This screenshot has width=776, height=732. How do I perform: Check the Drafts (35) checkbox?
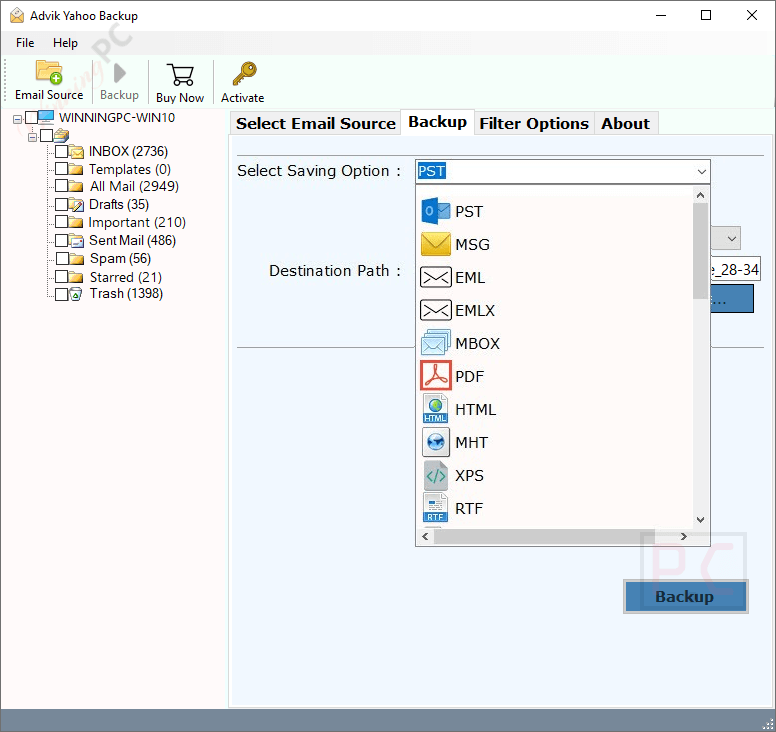(x=61, y=204)
